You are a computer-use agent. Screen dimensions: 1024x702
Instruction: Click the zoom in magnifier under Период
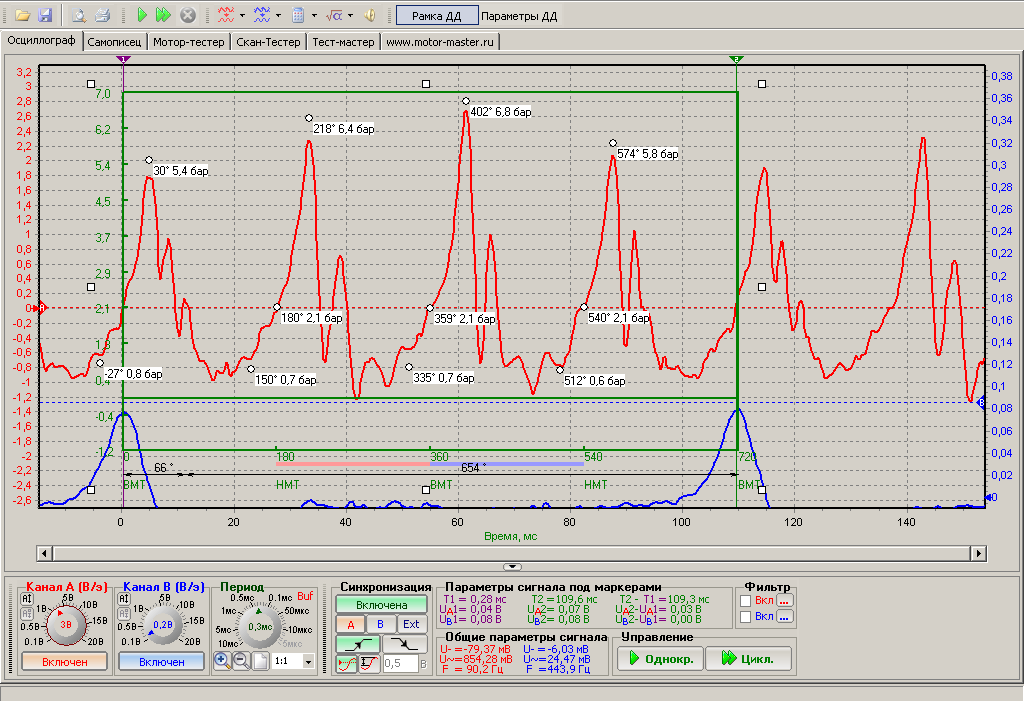[222, 661]
